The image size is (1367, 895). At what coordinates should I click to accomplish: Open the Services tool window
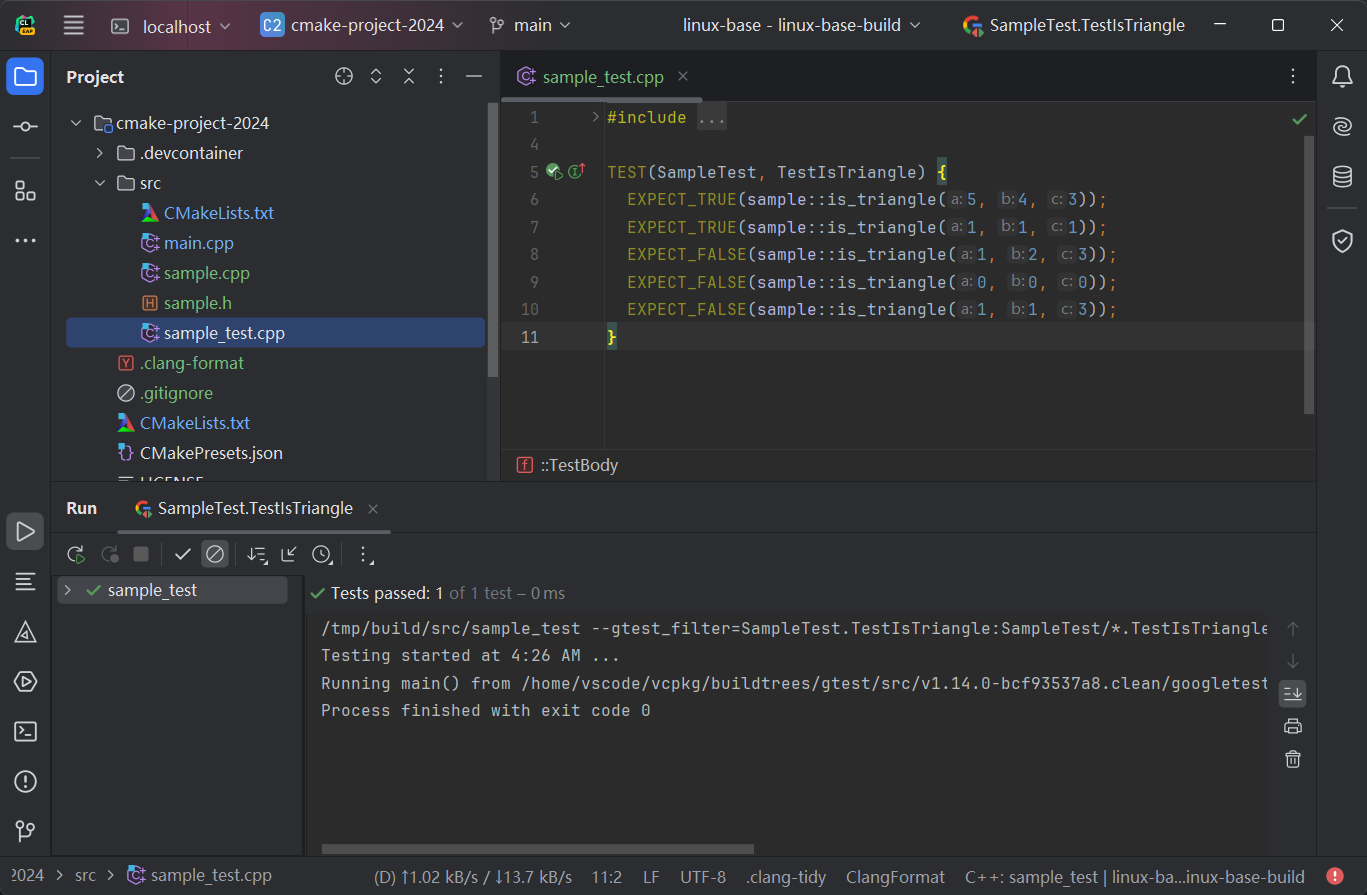[x=25, y=681]
